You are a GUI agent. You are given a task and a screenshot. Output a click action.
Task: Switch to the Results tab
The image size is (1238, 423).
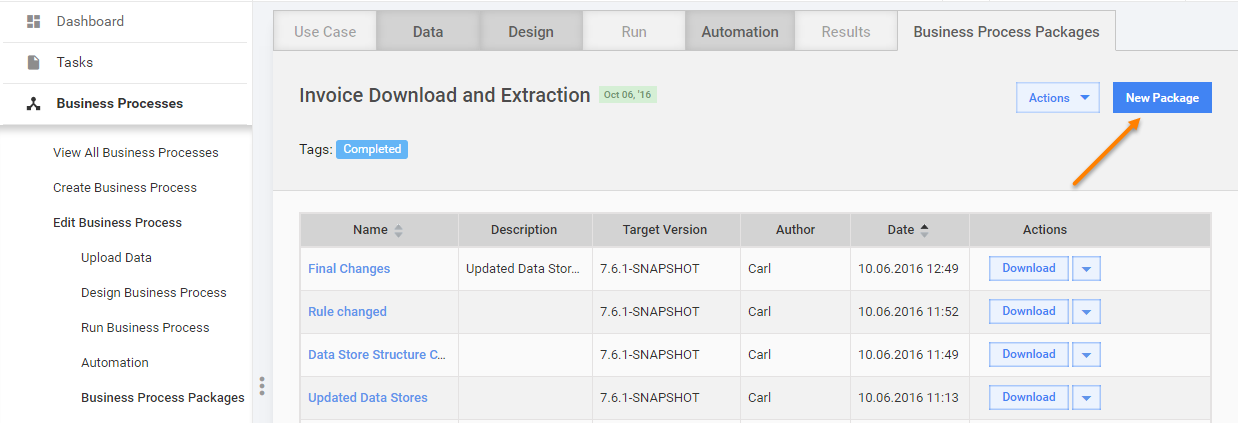click(x=846, y=32)
